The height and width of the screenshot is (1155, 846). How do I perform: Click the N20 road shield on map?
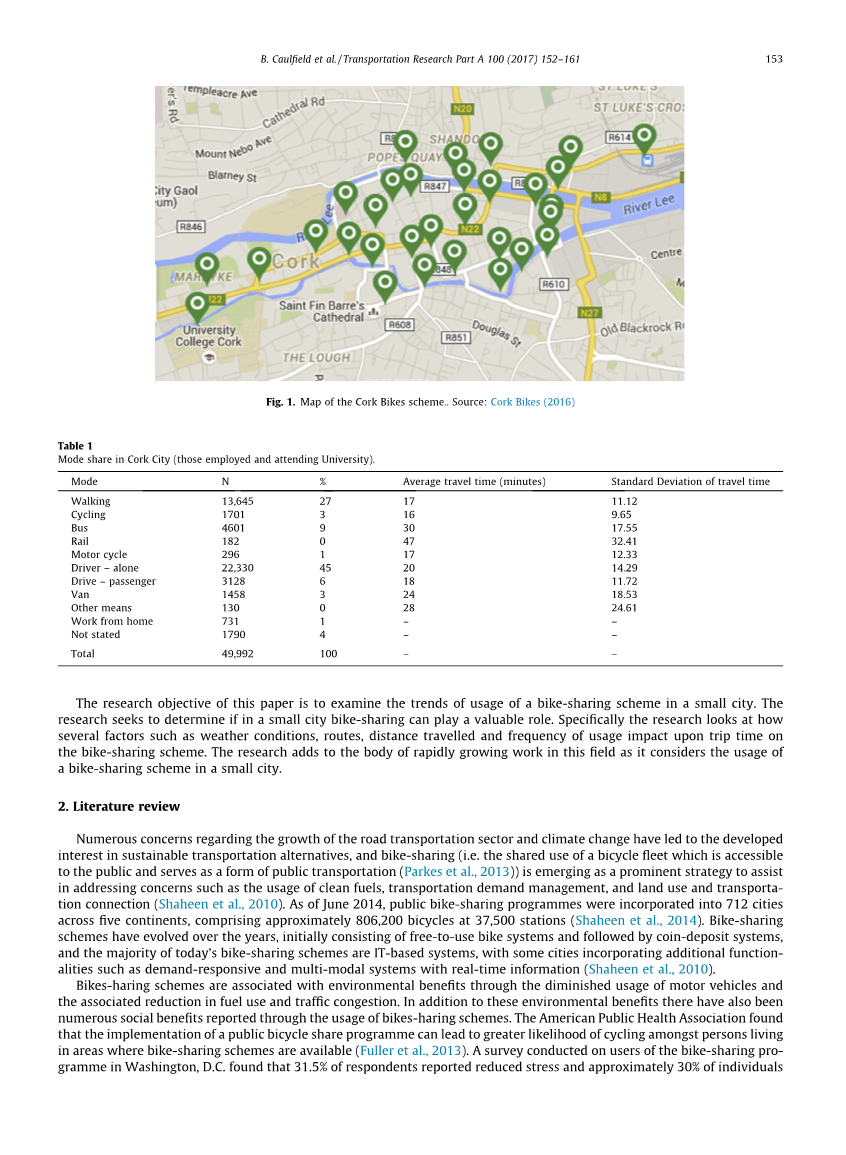click(x=461, y=108)
